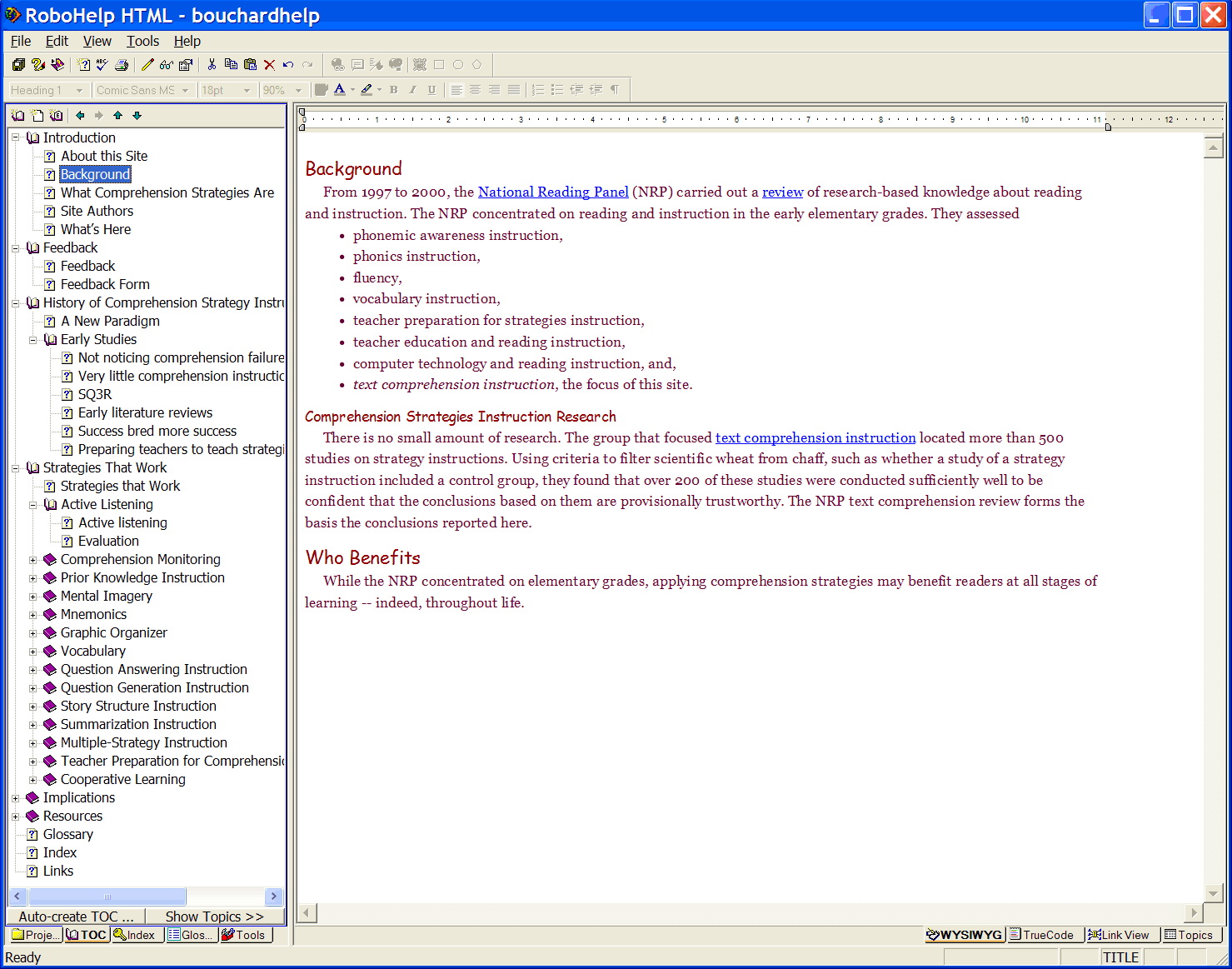Click the Cut scissors icon
This screenshot has height=969, width=1232.
pyautogui.click(x=212, y=64)
